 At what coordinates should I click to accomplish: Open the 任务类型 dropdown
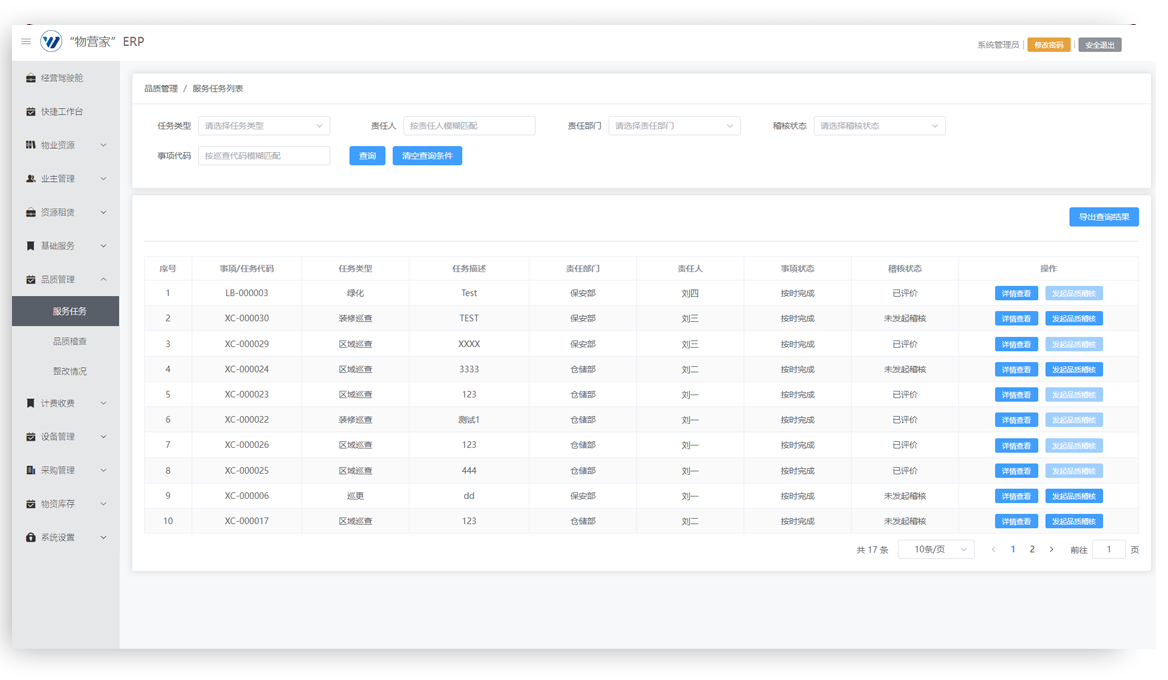pos(264,126)
